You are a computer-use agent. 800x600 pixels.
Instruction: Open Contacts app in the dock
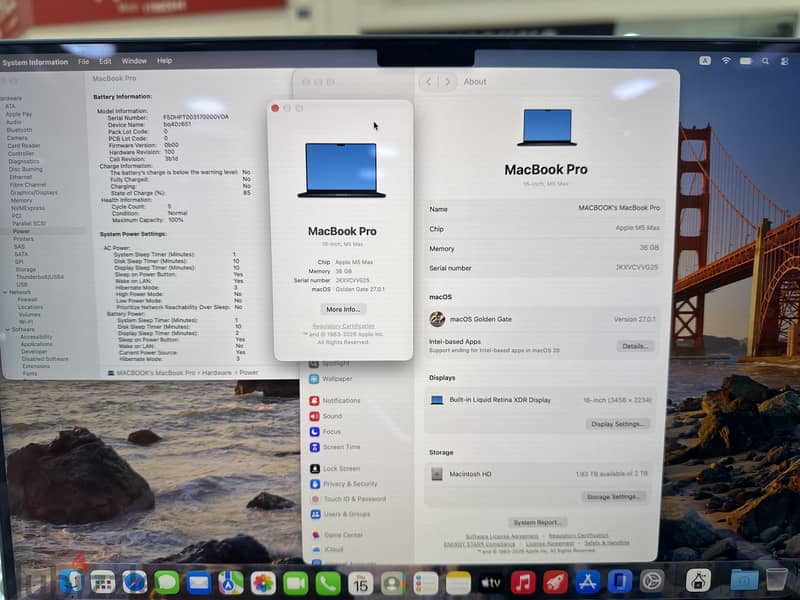(393, 583)
